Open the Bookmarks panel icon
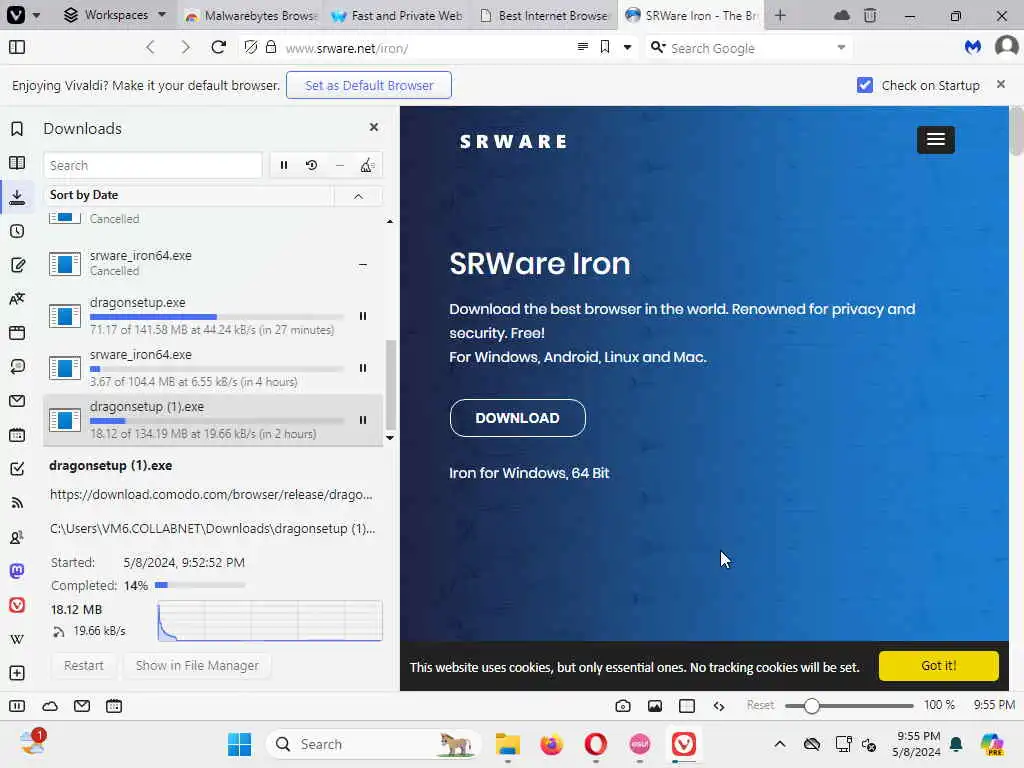This screenshot has height=768, width=1024. [x=17, y=129]
